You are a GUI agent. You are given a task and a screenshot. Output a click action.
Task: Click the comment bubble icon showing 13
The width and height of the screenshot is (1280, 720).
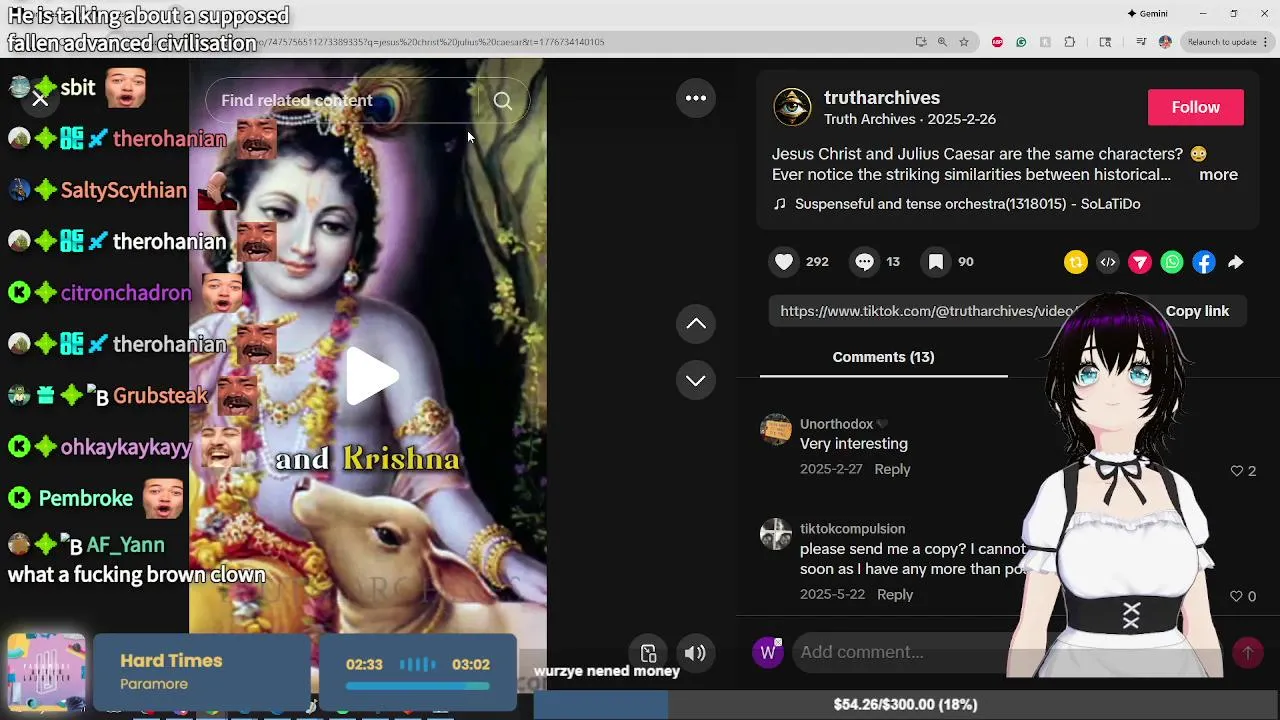pyautogui.click(x=864, y=262)
